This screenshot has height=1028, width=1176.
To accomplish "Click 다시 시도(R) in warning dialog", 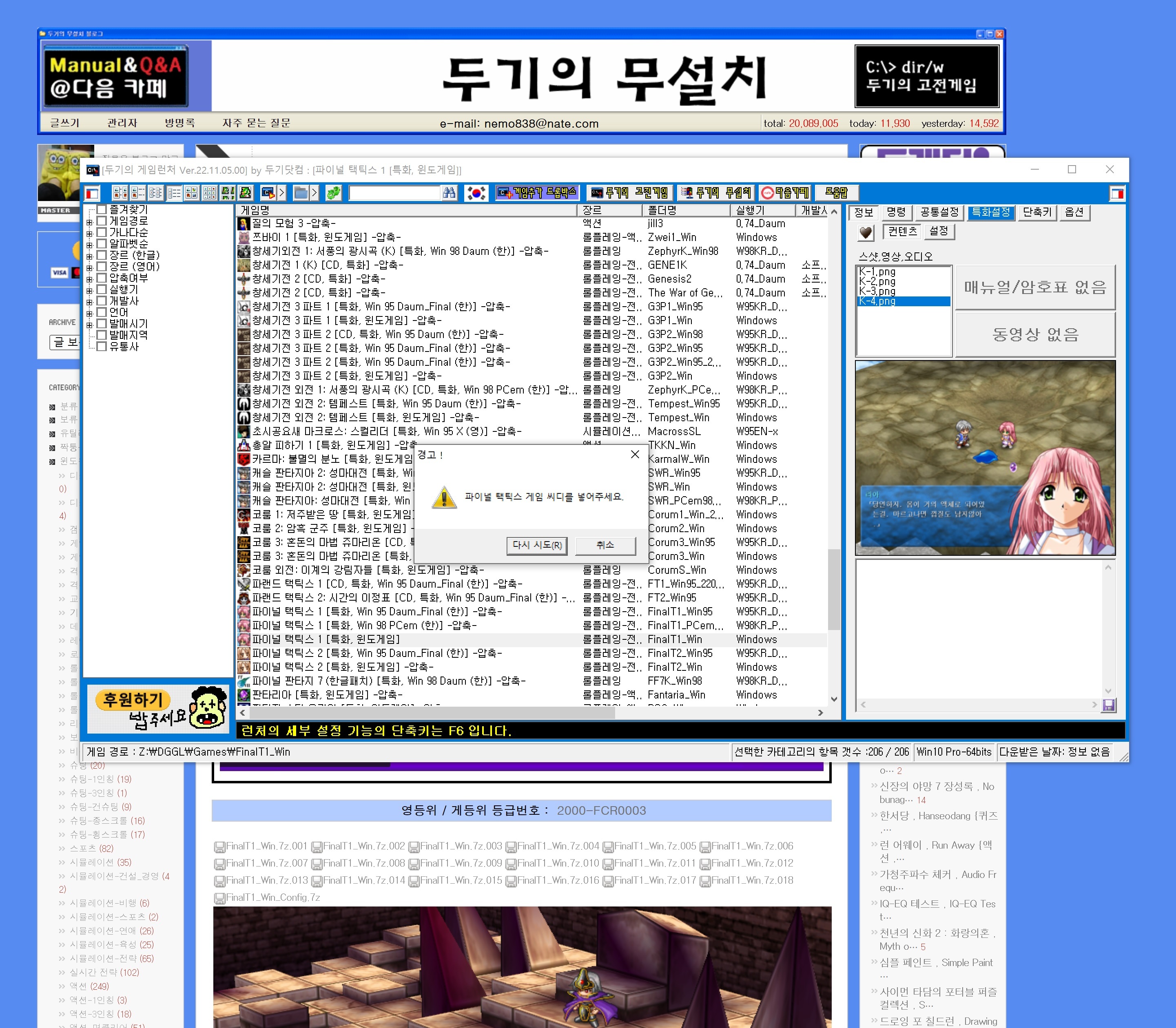I will pyautogui.click(x=537, y=545).
